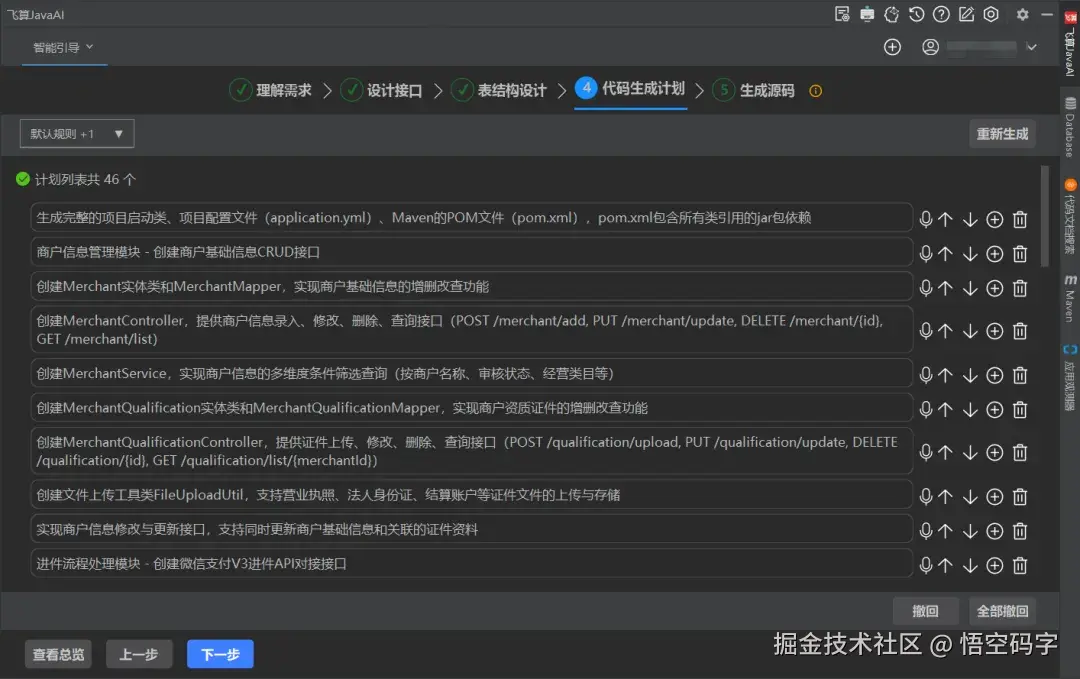Open the 默认规则 +1 rules dropdown

[76, 133]
